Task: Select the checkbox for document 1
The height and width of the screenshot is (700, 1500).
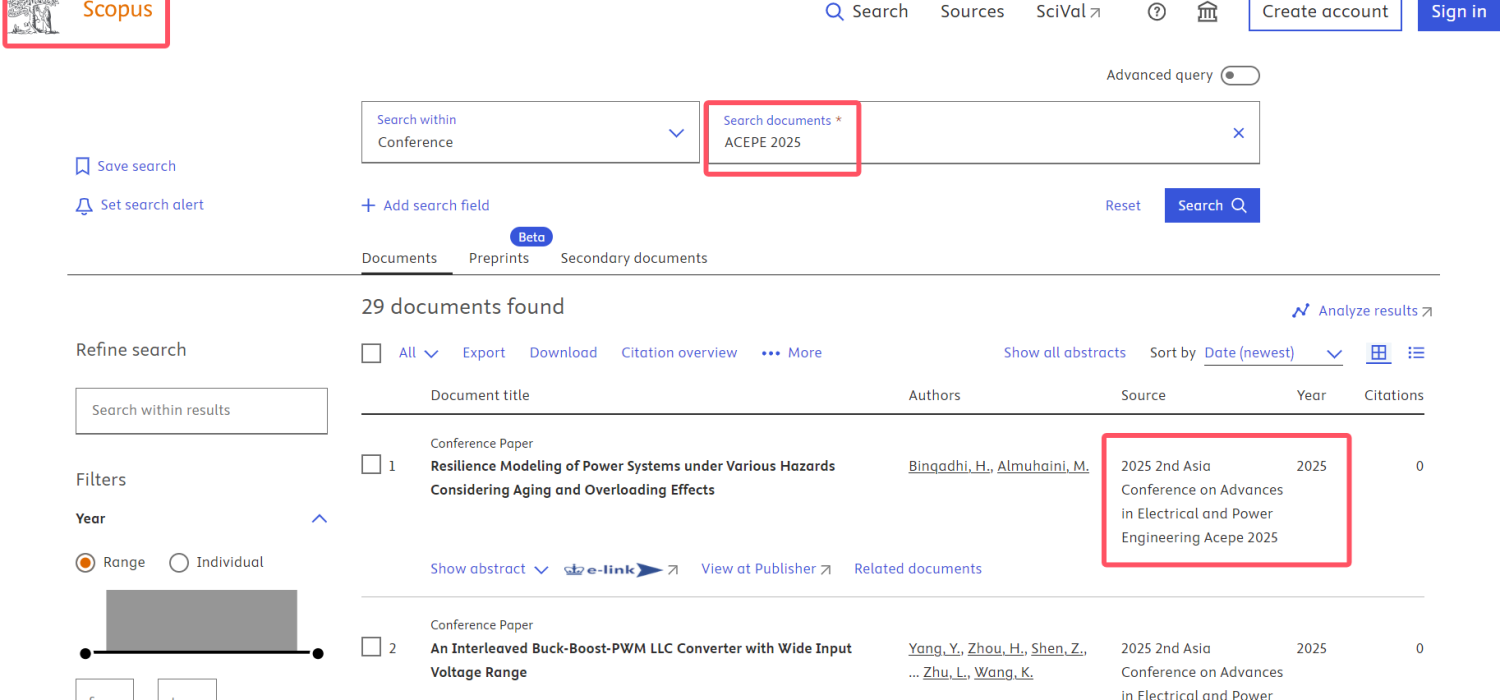Action: pos(371,465)
